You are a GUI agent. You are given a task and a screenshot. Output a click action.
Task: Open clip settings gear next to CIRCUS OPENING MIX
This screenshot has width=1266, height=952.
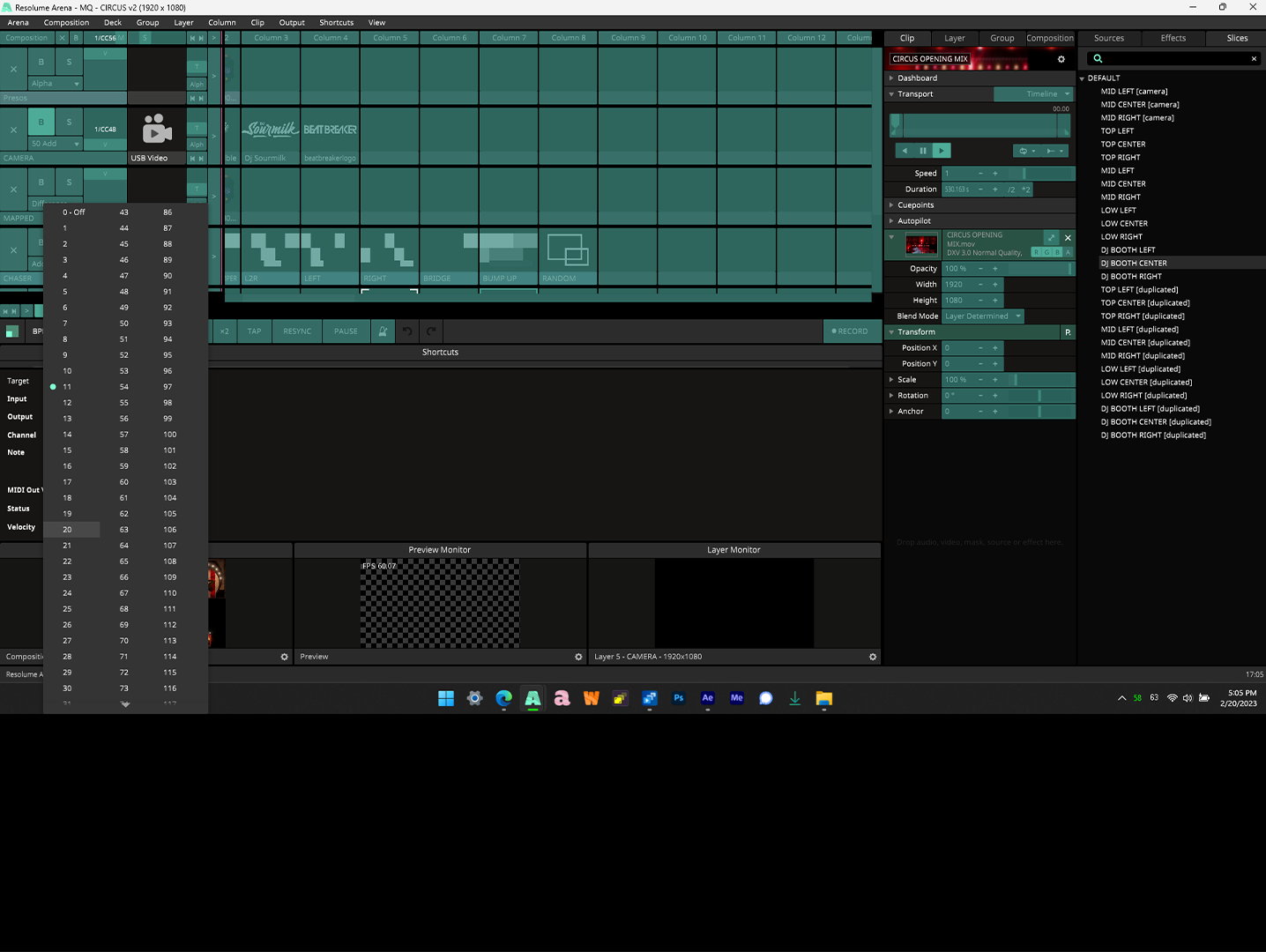coord(1061,59)
